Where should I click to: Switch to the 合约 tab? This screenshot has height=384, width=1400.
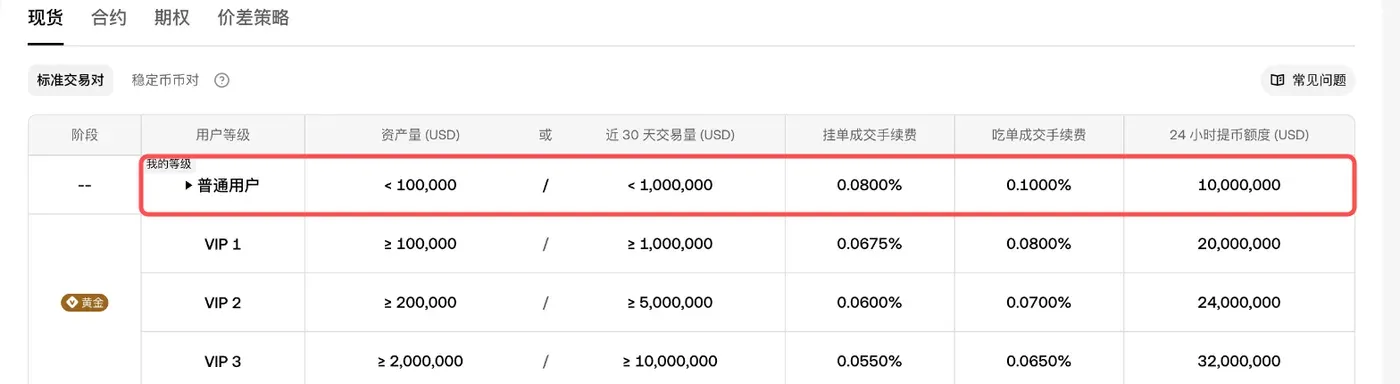tap(108, 17)
